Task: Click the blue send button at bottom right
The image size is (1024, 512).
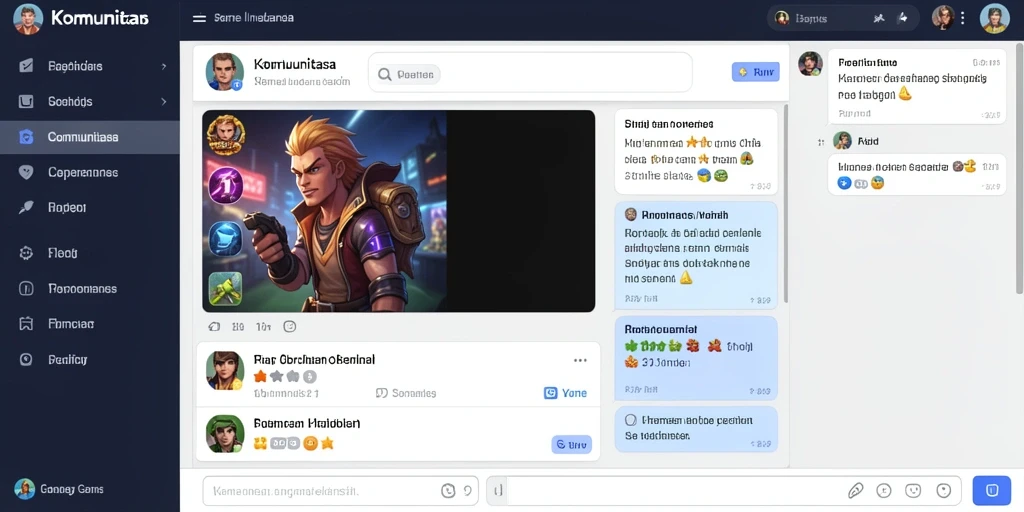Action: pyautogui.click(x=991, y=490)
